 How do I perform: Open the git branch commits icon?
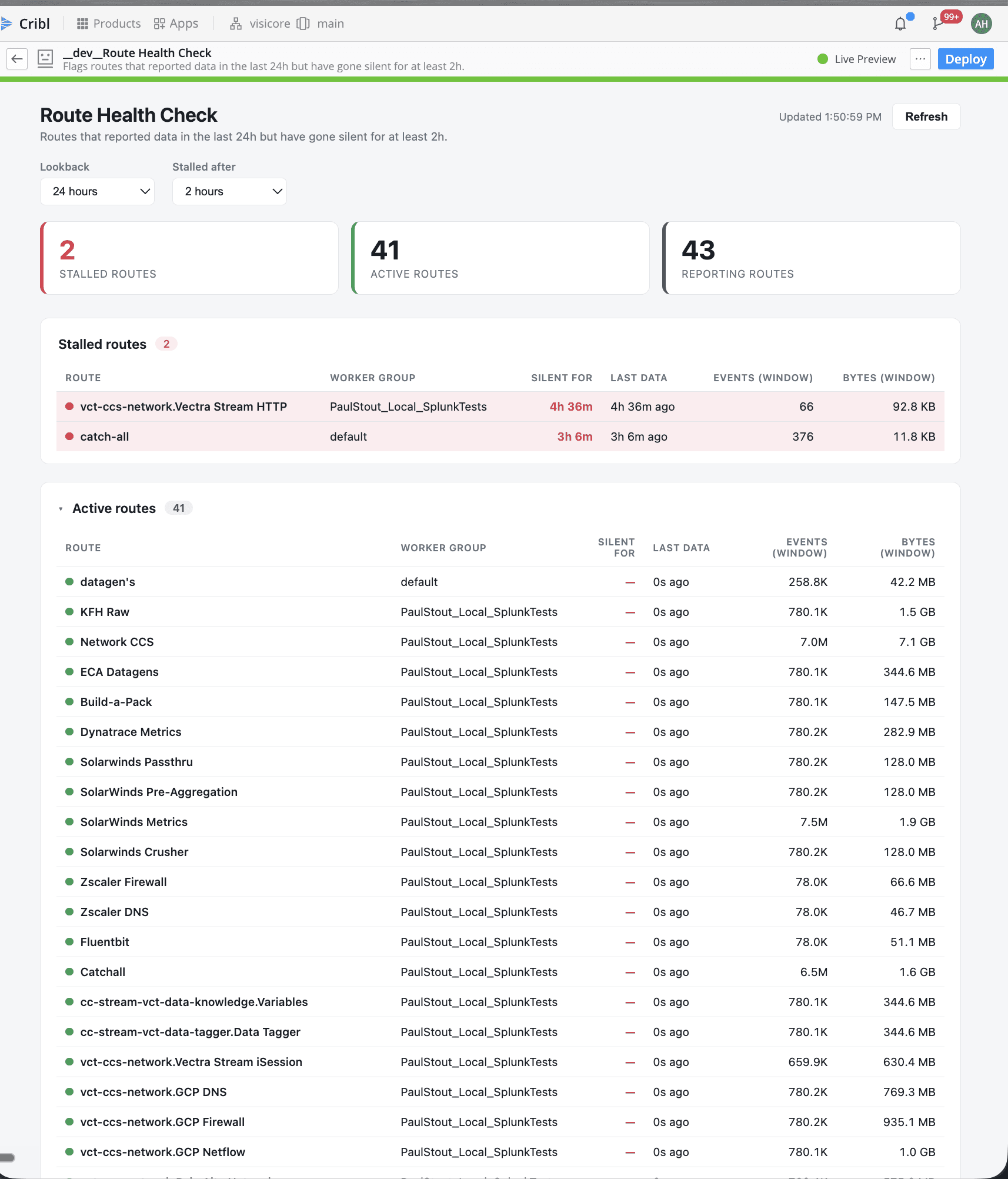(937, 24)
